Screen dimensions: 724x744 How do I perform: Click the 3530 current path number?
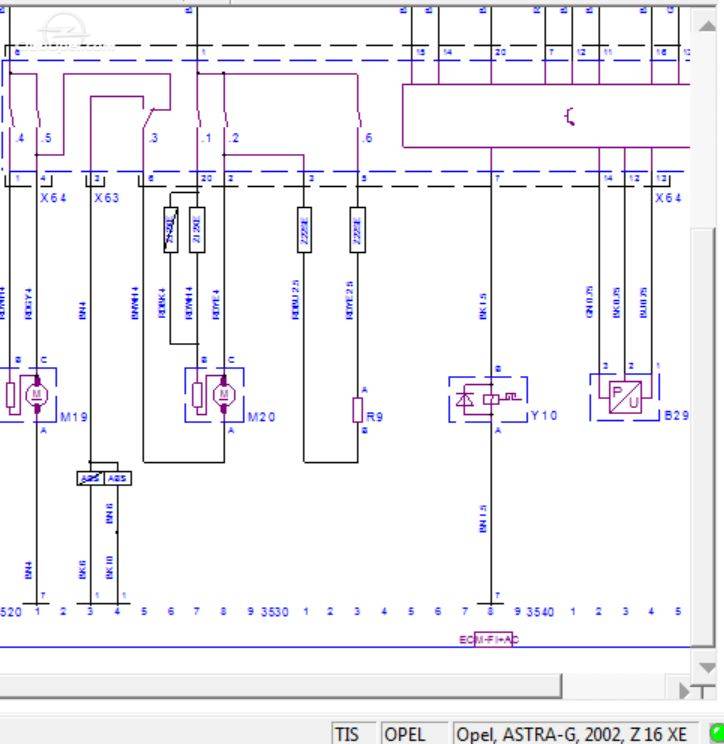point(275,612)
